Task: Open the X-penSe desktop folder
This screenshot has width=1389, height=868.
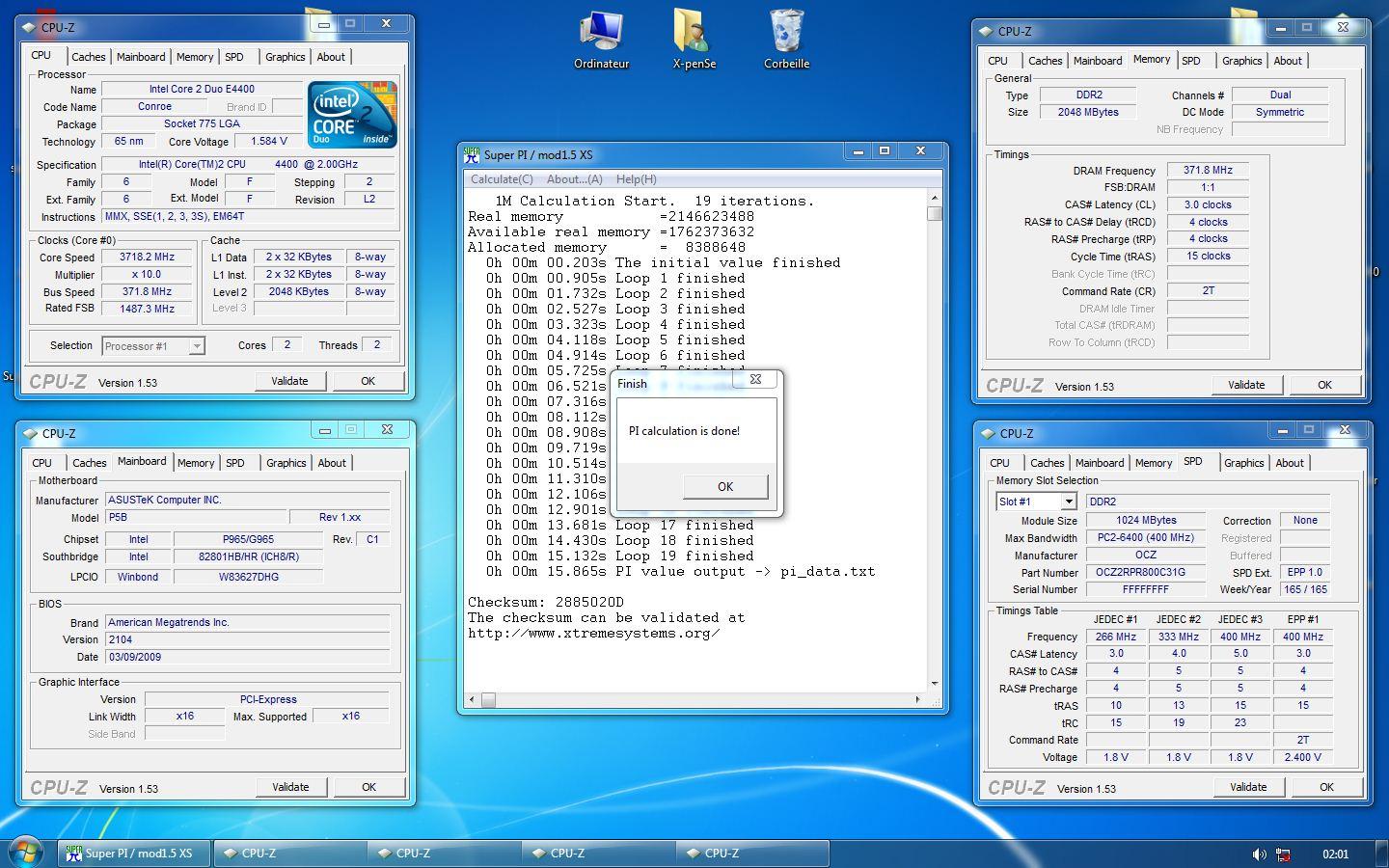Action: [x=694, y=39]
